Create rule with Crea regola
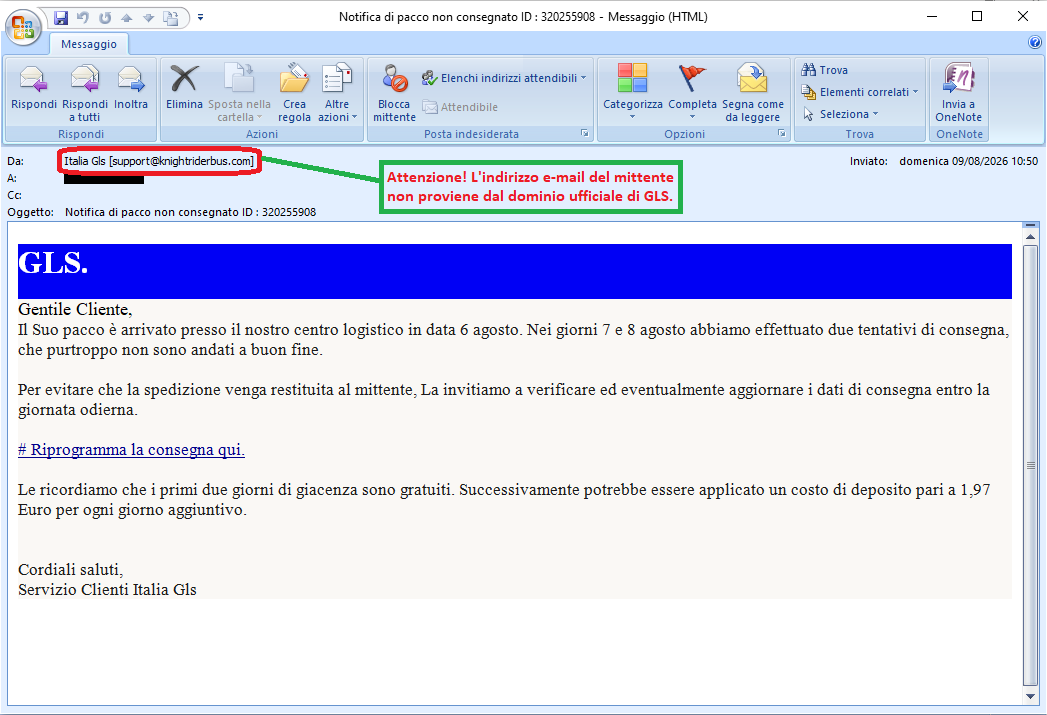1047x715 pixels. 294,93
